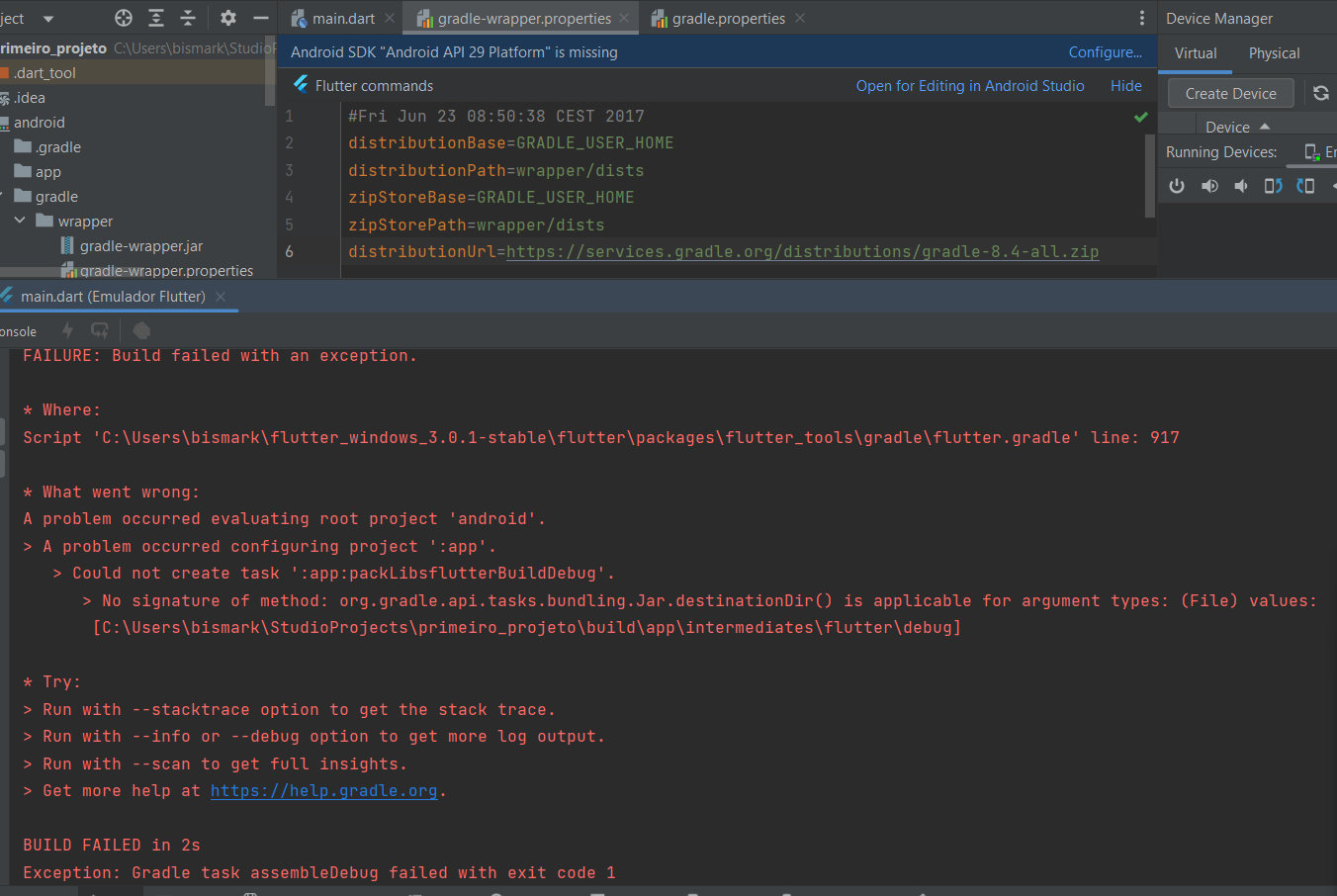The image size is (1337, 896).
Task: Click the Select Opened File target icon
Action: tap(124, 18)
